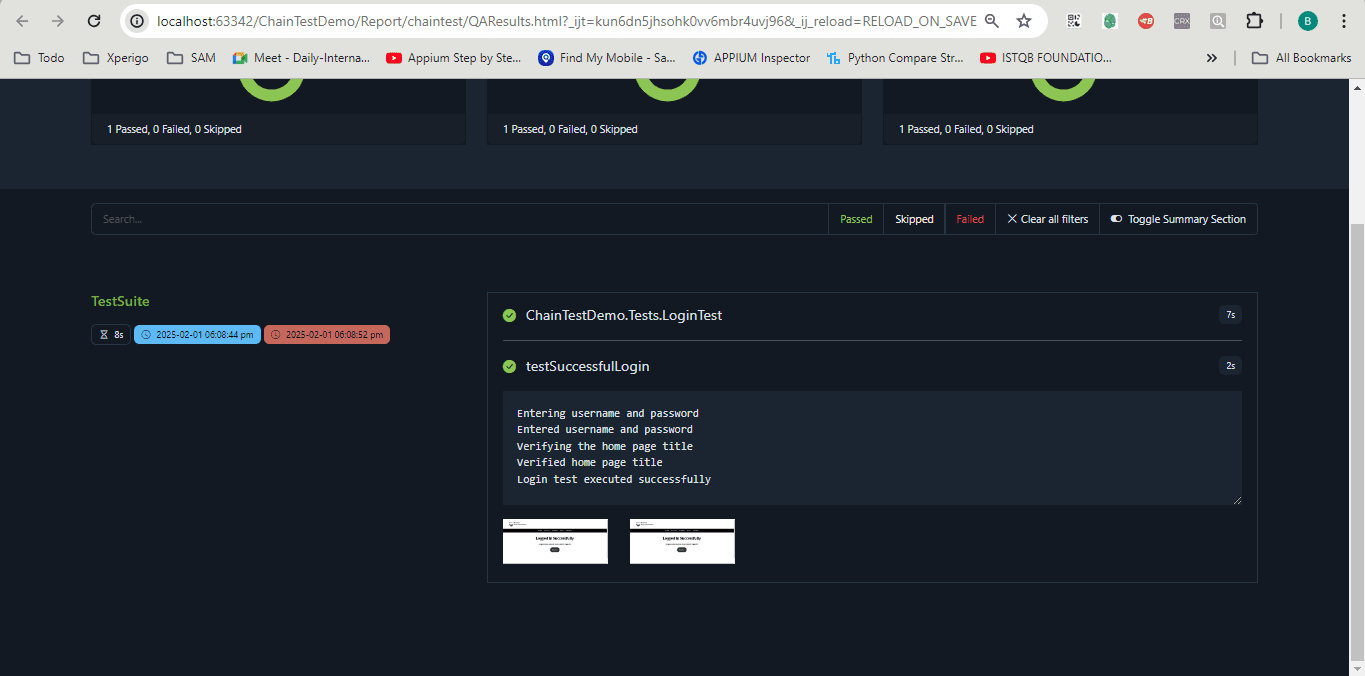The image size is (1365, 676).
Task: Expand hidden bookmarks with the chevron
Action: (1212, 57)
